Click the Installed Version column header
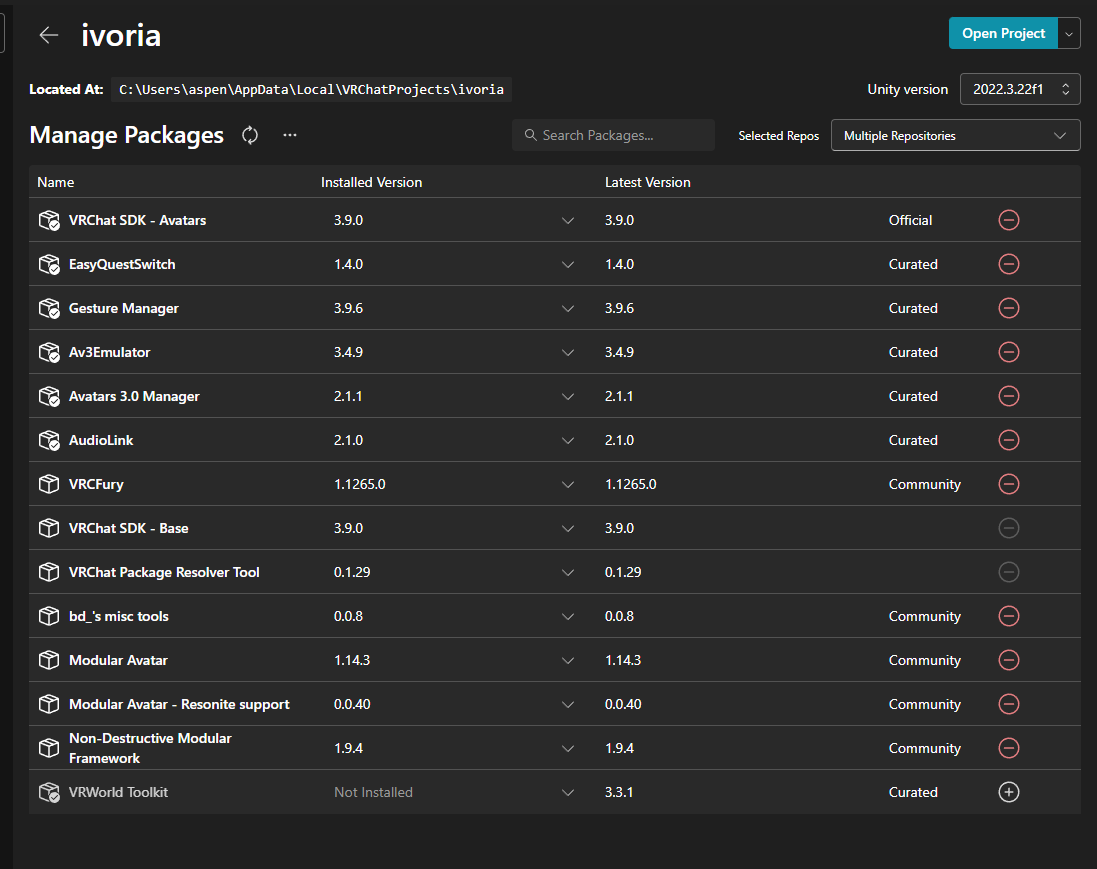The image size is (1097, 869). [x=371, y=182]
